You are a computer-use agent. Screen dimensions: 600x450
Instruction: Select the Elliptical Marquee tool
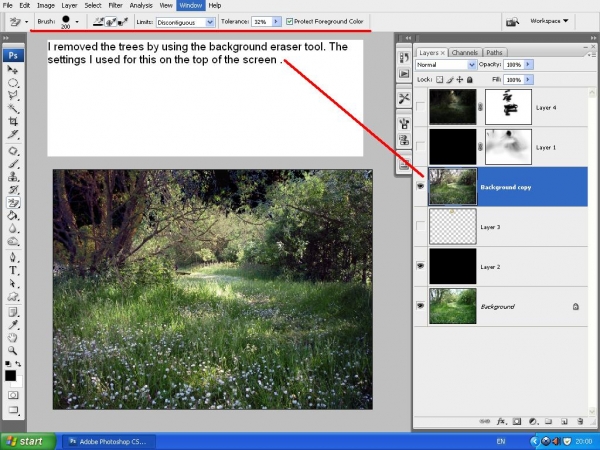pos(13,83)
